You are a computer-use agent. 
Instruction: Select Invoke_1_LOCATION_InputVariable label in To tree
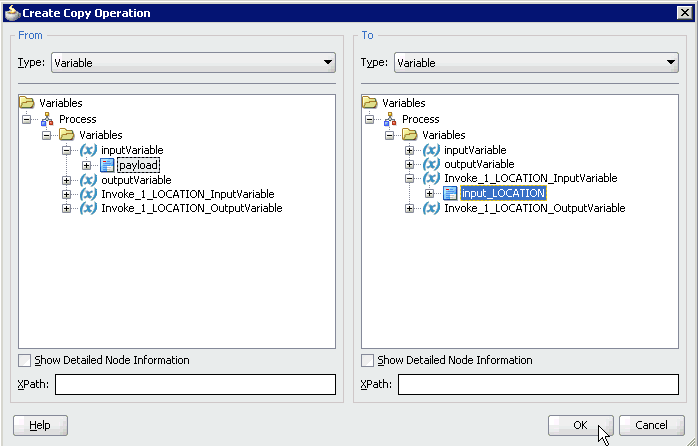tap(531, 178)
